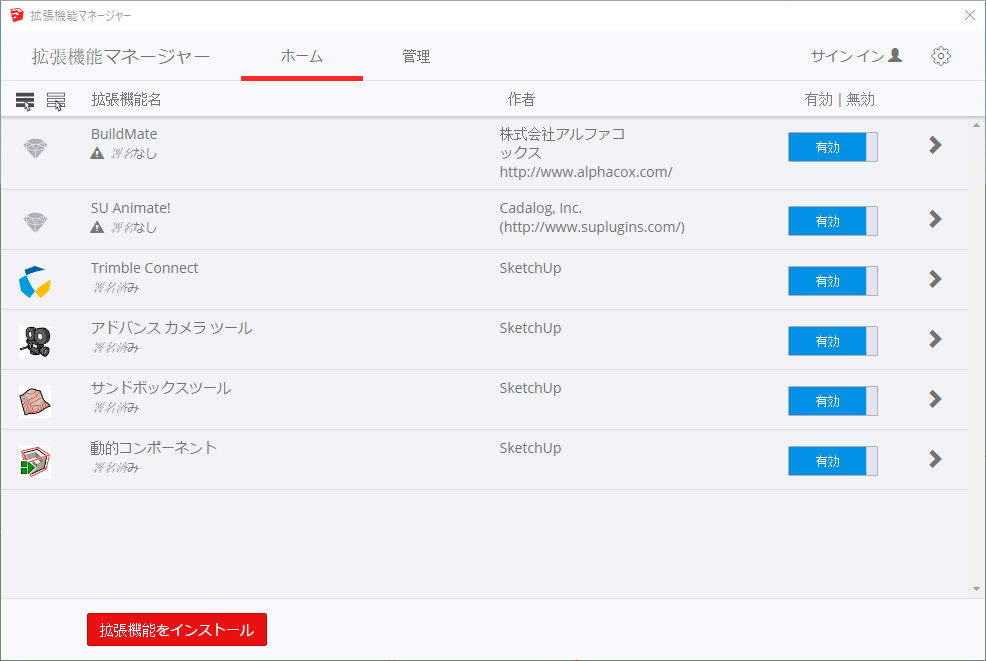The height and width of the screenshot is (661, 986).
Task: Select the Trimble Connect extension name
Action: click(145, 268)
